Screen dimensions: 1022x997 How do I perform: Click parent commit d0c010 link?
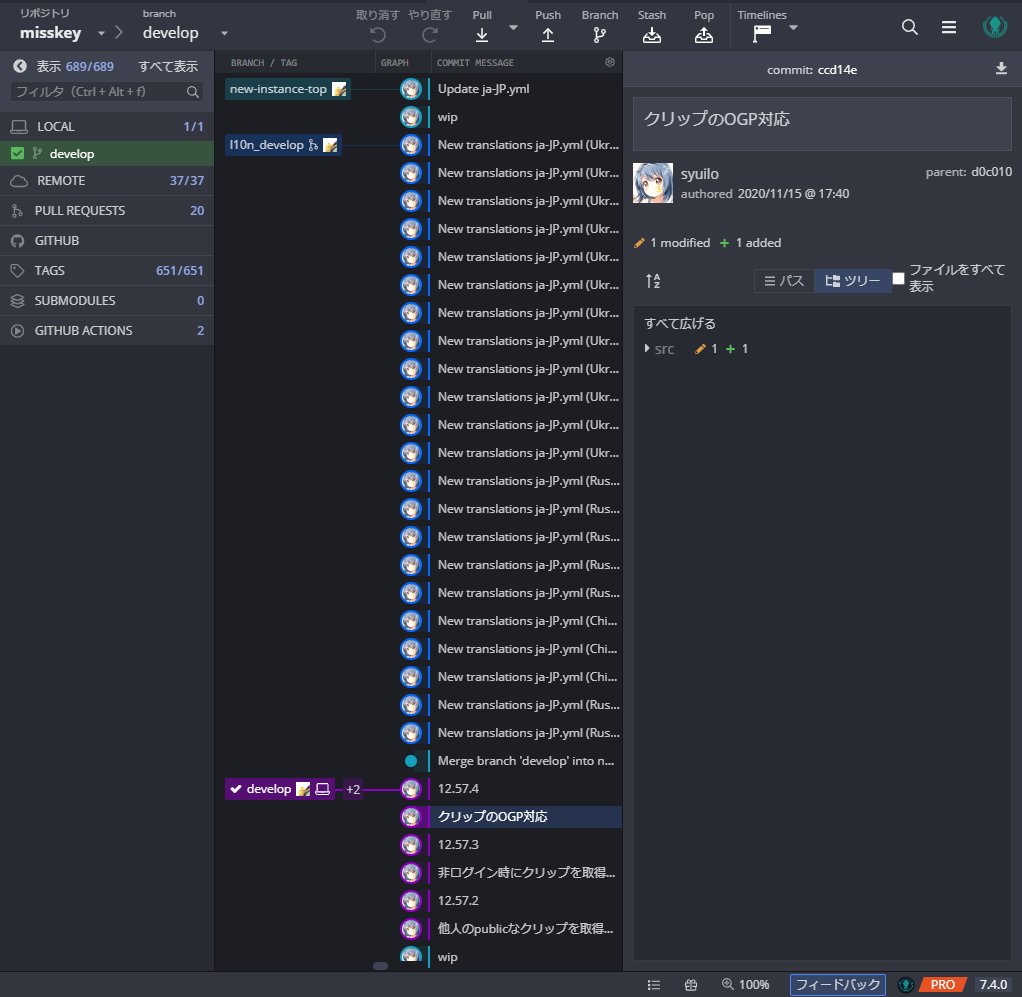[991, 172]
